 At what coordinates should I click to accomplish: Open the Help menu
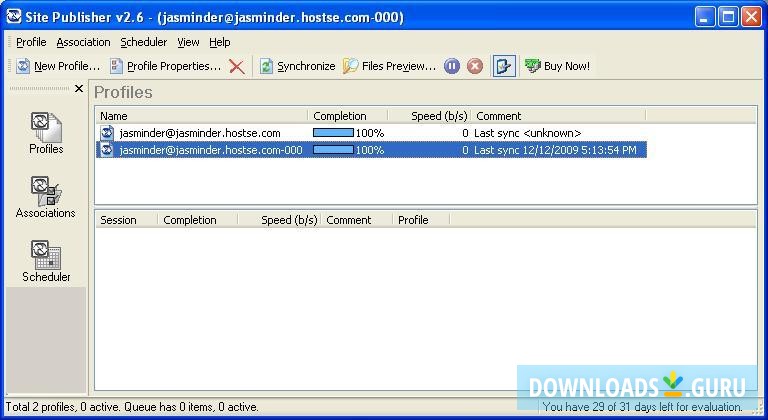(219, 42)
